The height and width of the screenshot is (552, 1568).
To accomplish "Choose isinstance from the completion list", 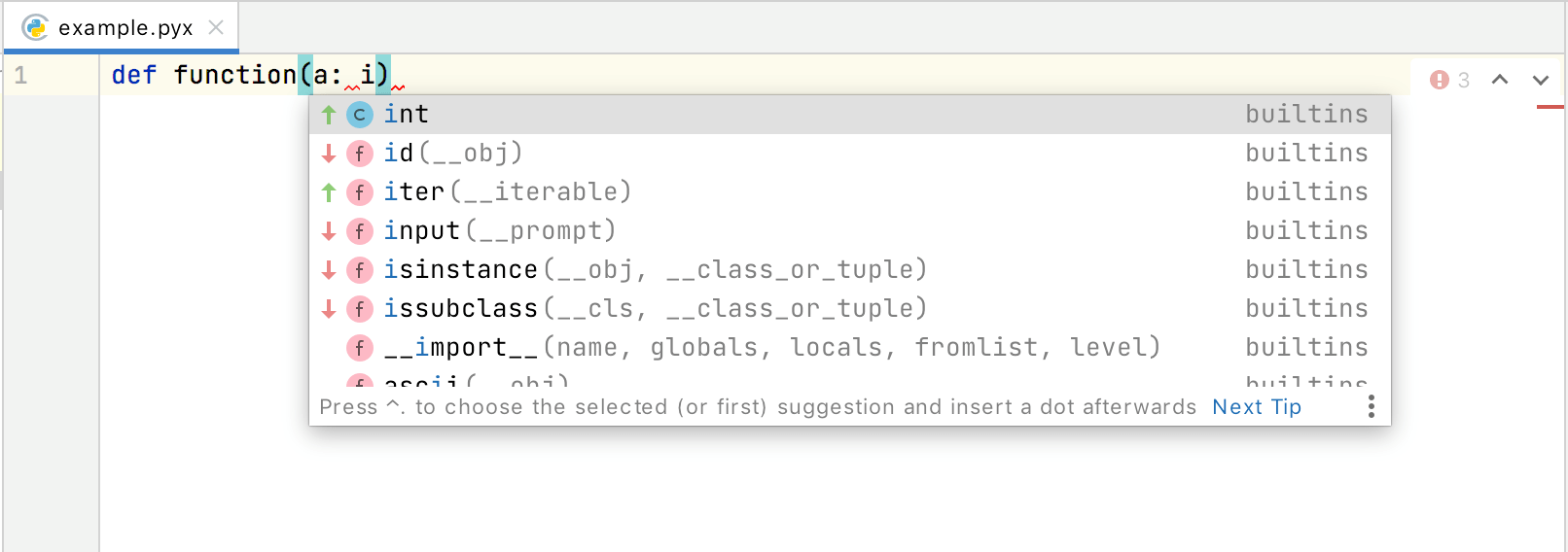I will [460, 270].
